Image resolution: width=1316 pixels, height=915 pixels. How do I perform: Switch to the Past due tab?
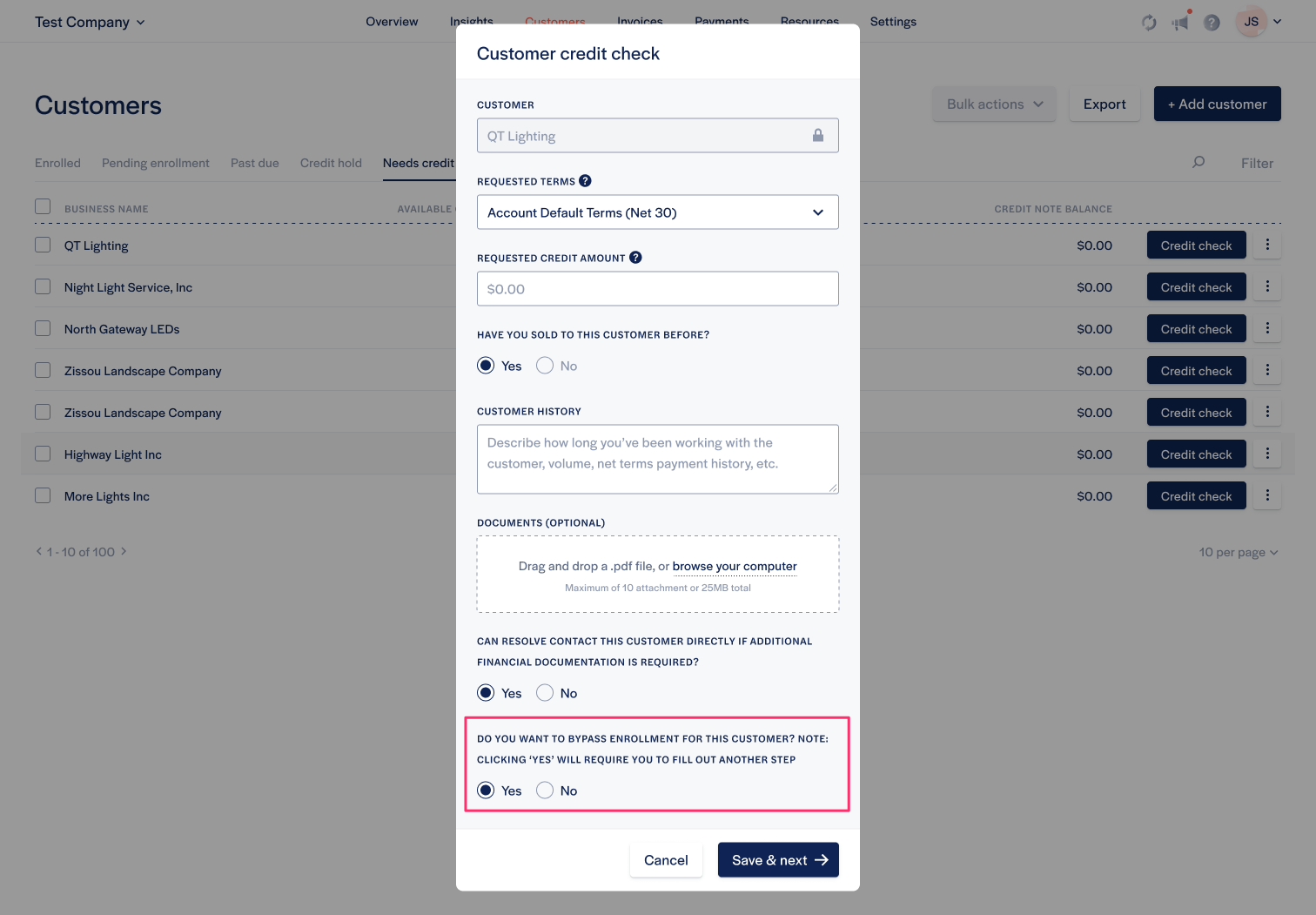coord(254,163)
